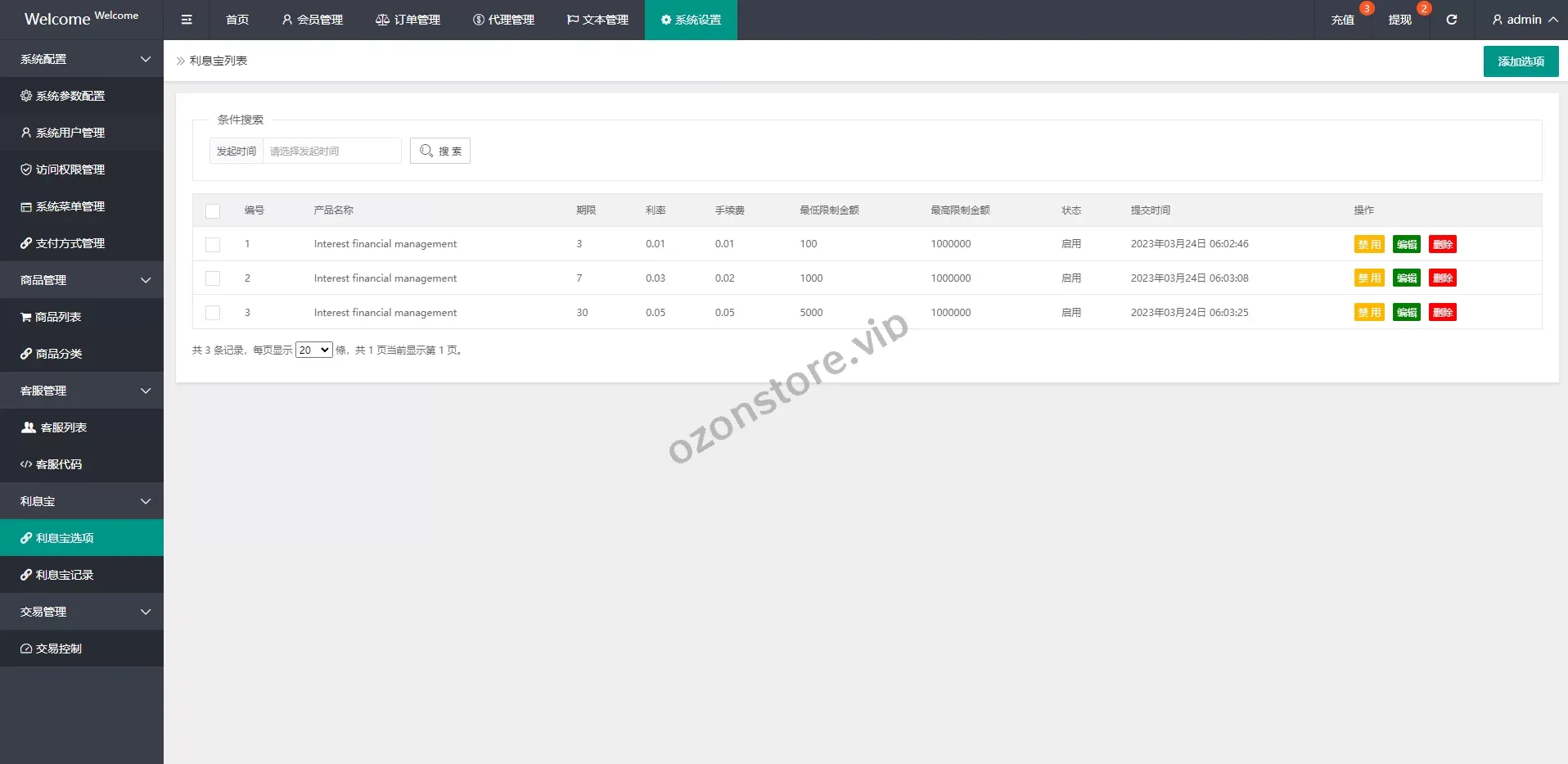
Task: Click red 删除 button for row 3
Action: [1442, 313]
